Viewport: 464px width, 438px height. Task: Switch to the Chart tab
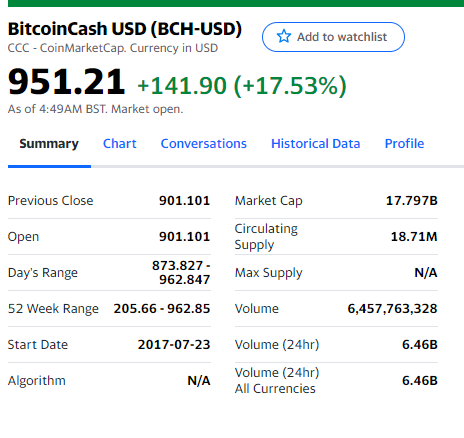point(120,144)
